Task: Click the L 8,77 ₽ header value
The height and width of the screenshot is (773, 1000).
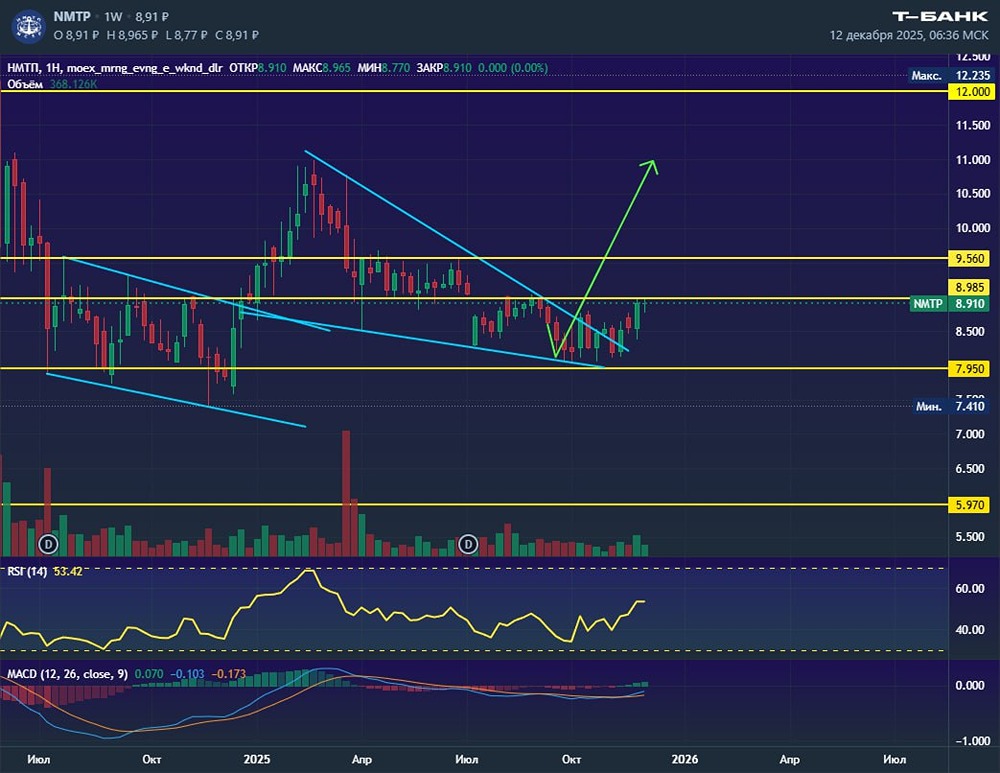Action: tap(186, 35)
